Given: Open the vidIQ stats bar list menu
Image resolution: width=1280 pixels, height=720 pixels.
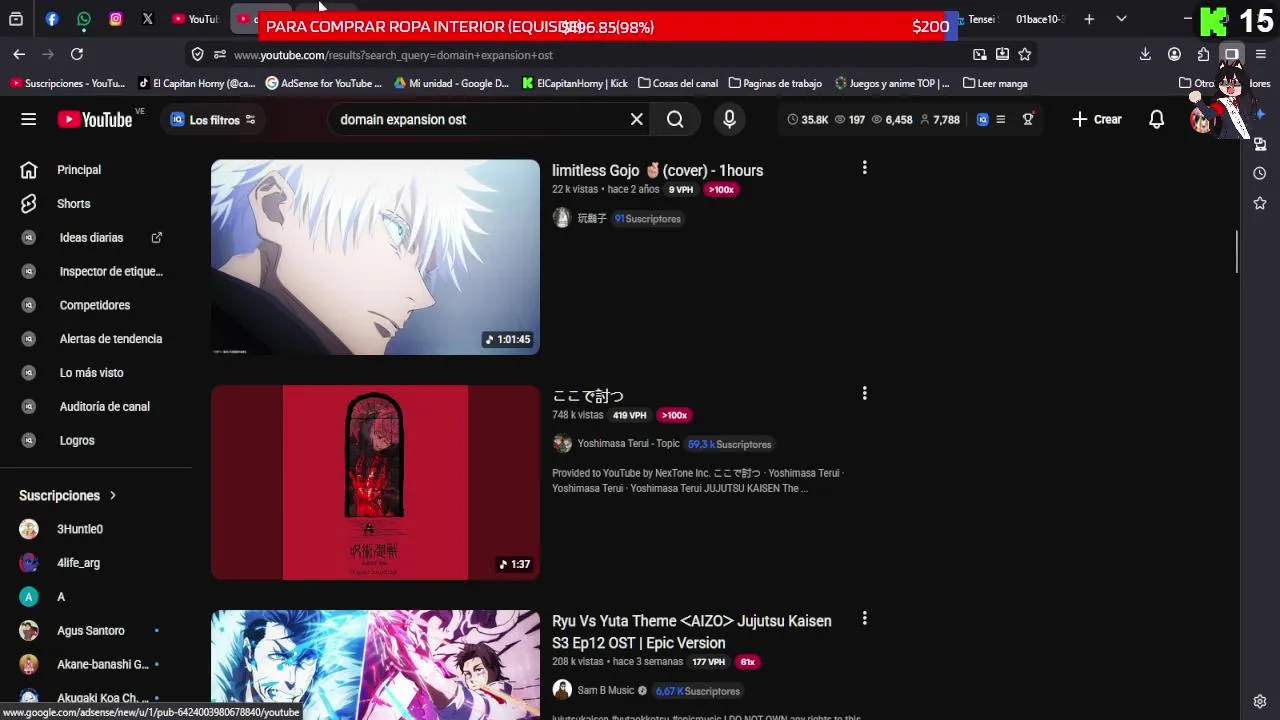Looking at the screenshot, I should (x=1001, y=119).
